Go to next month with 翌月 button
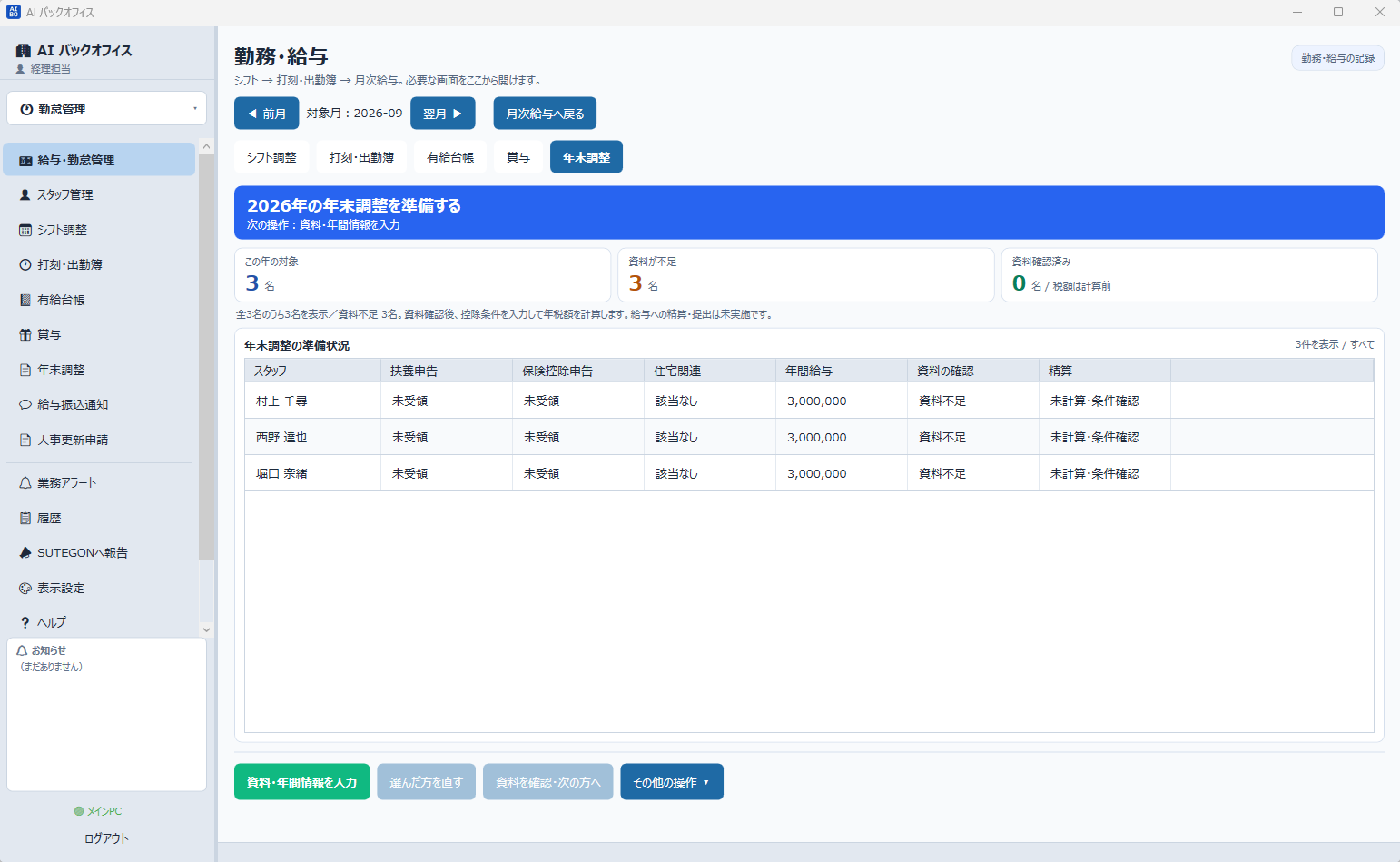 [x=443, y=114]
